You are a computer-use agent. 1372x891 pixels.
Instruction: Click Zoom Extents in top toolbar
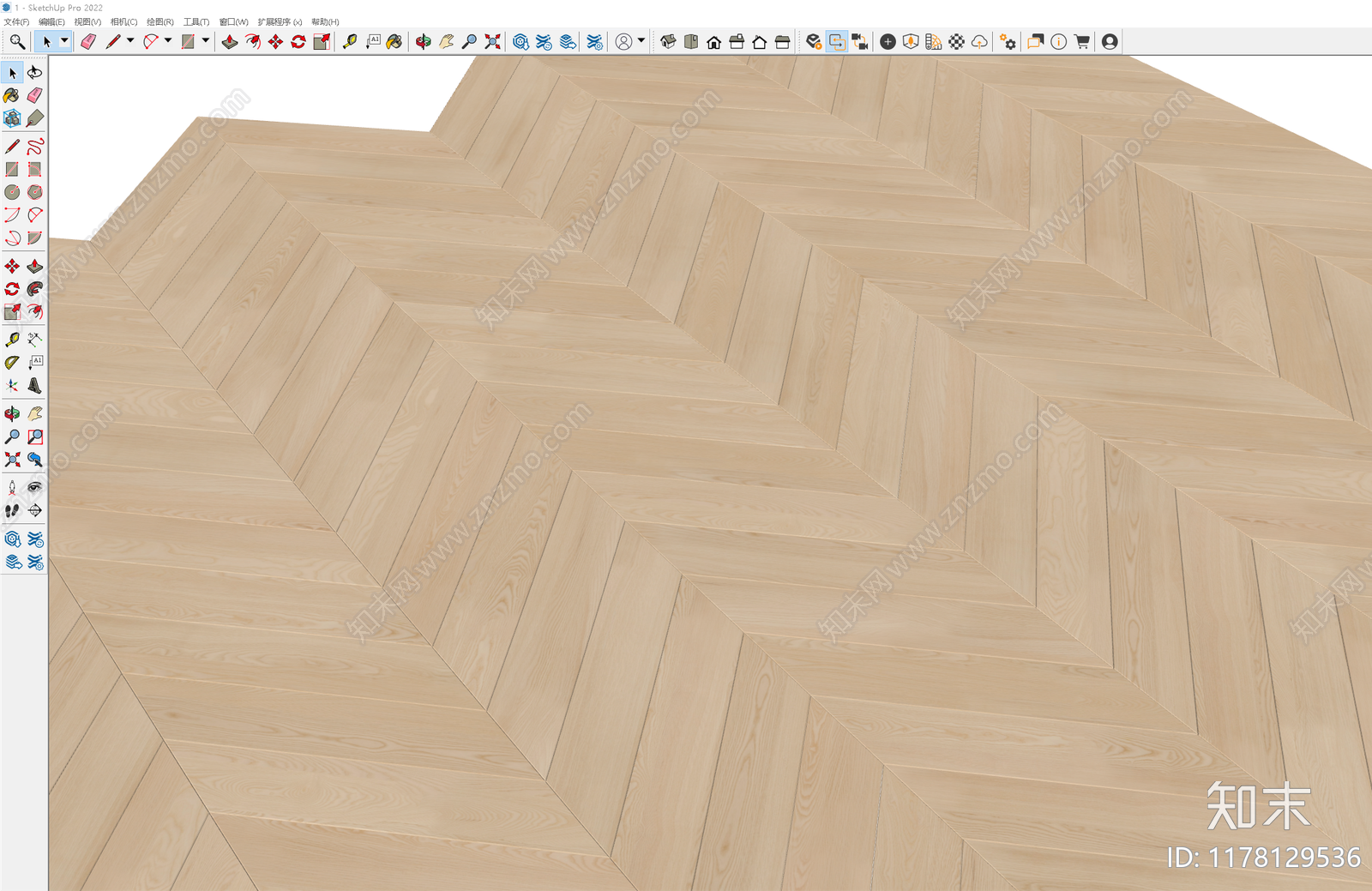click(492, 41)
